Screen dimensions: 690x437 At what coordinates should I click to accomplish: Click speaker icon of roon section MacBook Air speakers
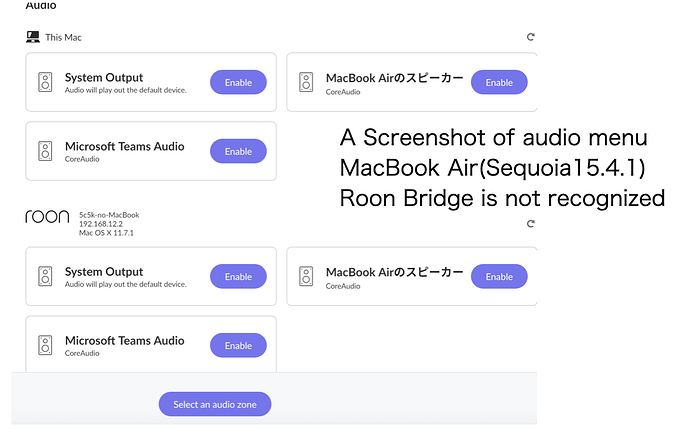pyautogui.click(x=306, y=276)
